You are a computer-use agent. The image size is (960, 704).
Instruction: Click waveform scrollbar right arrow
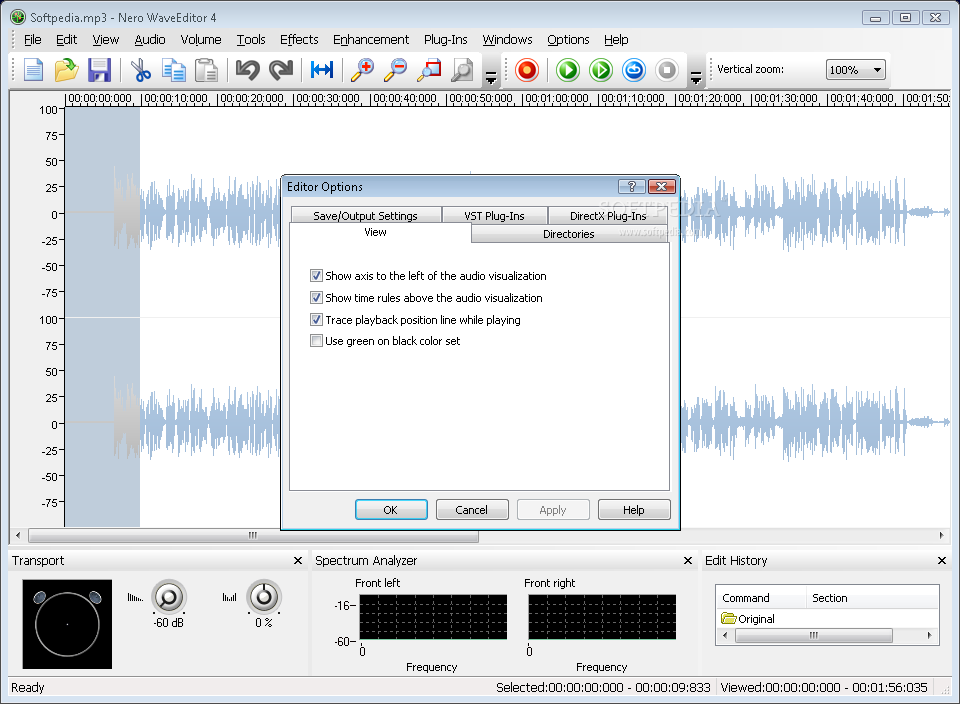coord(942,536)
